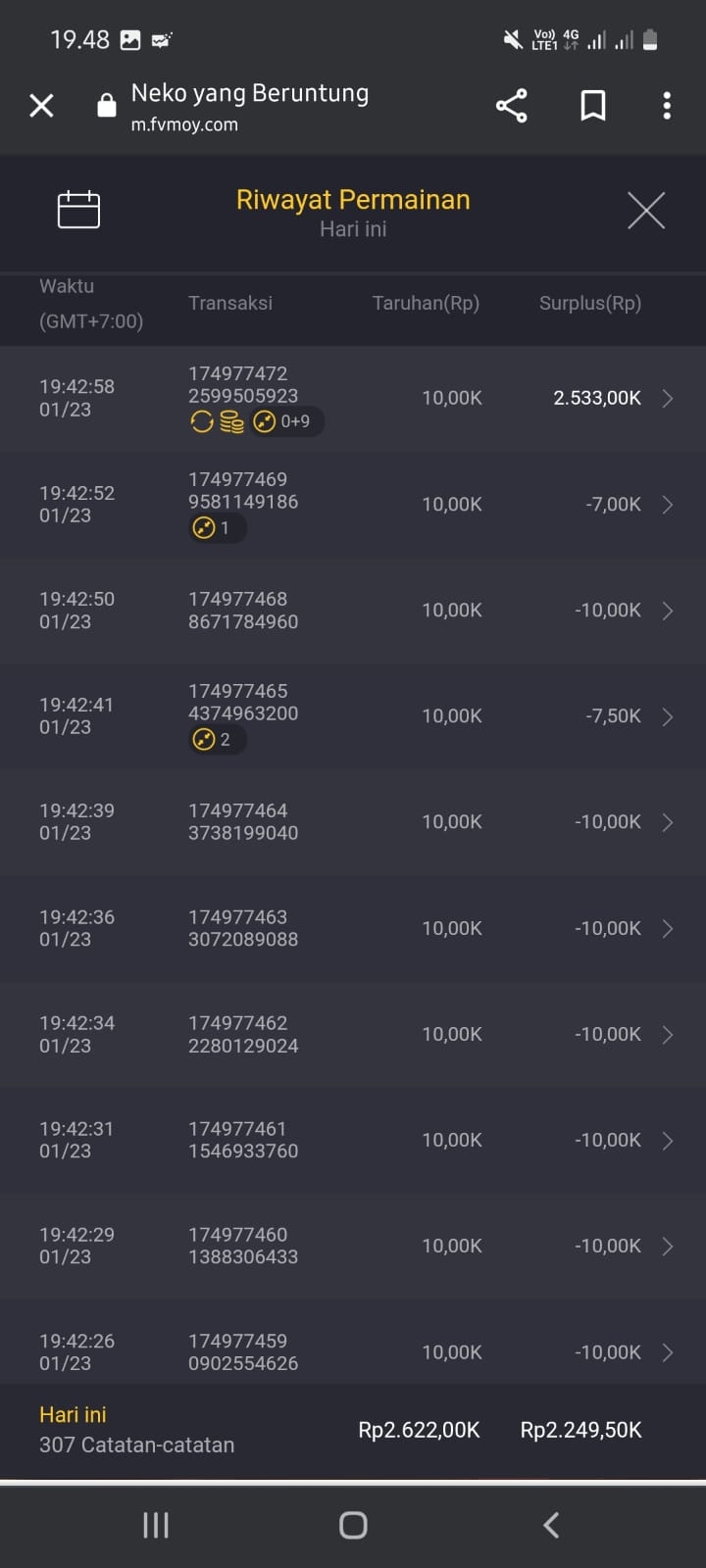Close the browser tab with X icon

point(41,106)
